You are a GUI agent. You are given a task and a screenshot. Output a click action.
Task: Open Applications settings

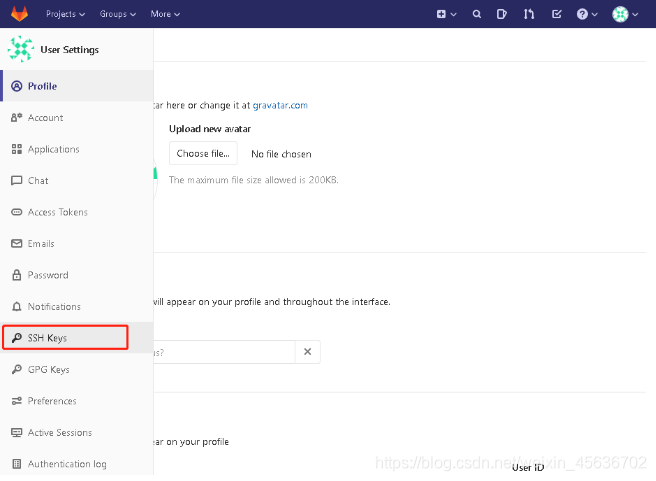click(x=77, y=149)
